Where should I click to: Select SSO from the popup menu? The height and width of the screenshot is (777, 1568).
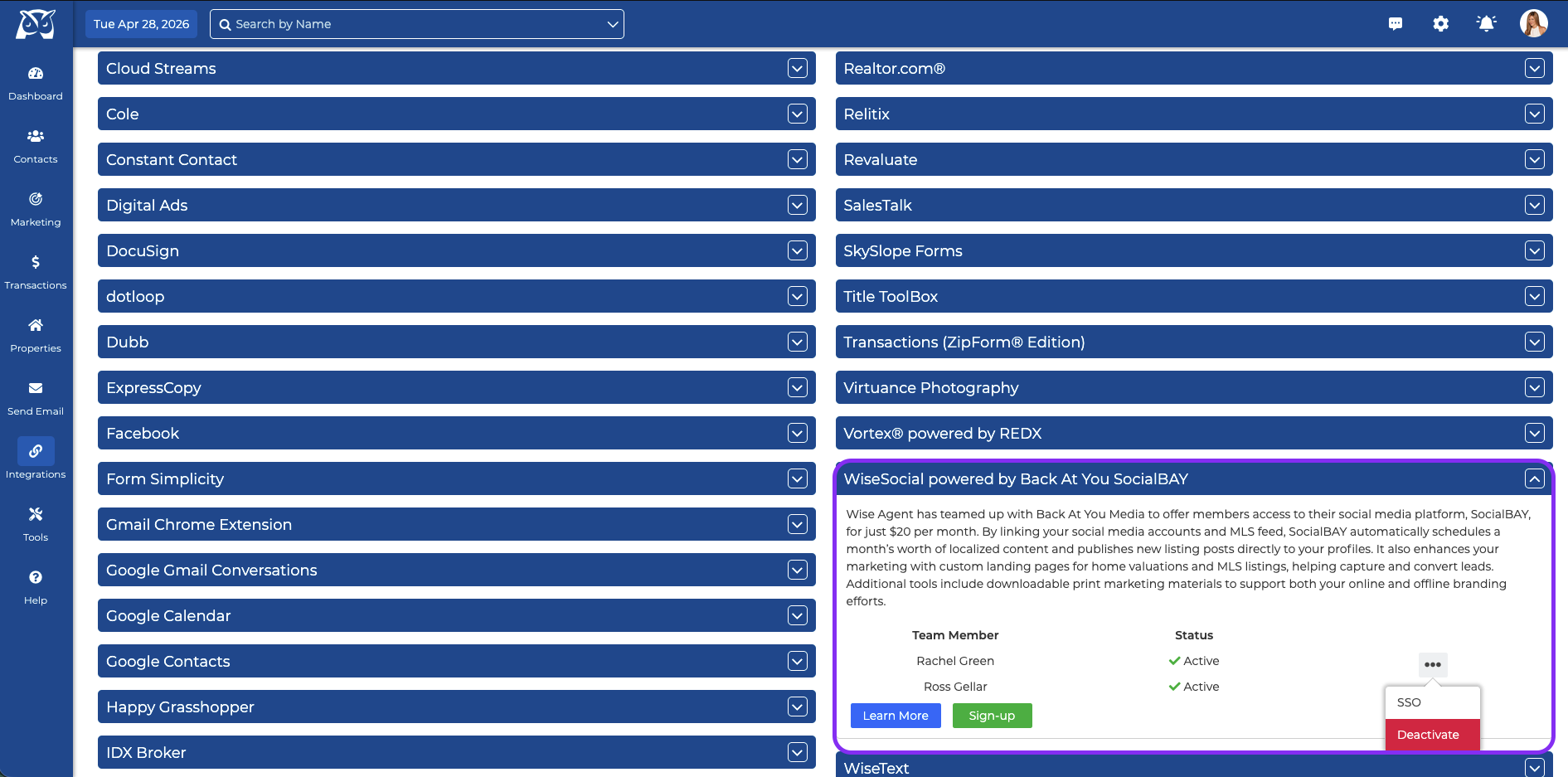pyautogui.click(x=1433, y=702)
